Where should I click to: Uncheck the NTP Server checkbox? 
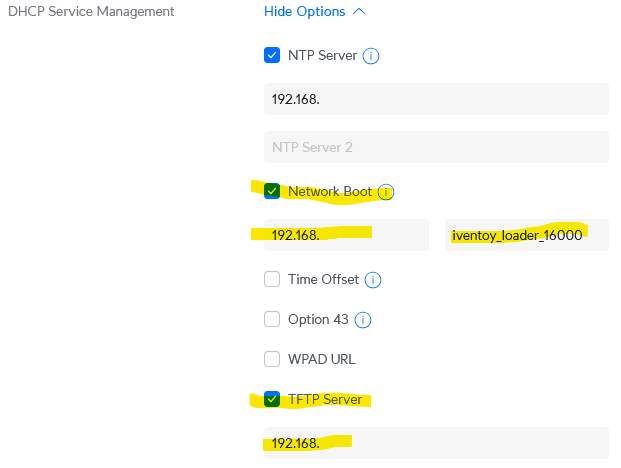click(272, 55)
